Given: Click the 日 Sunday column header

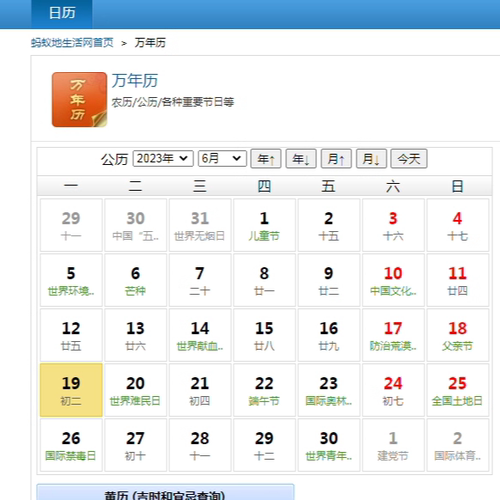Looking at the screenshot, I should pyautogui.click(x=457, y=186).
